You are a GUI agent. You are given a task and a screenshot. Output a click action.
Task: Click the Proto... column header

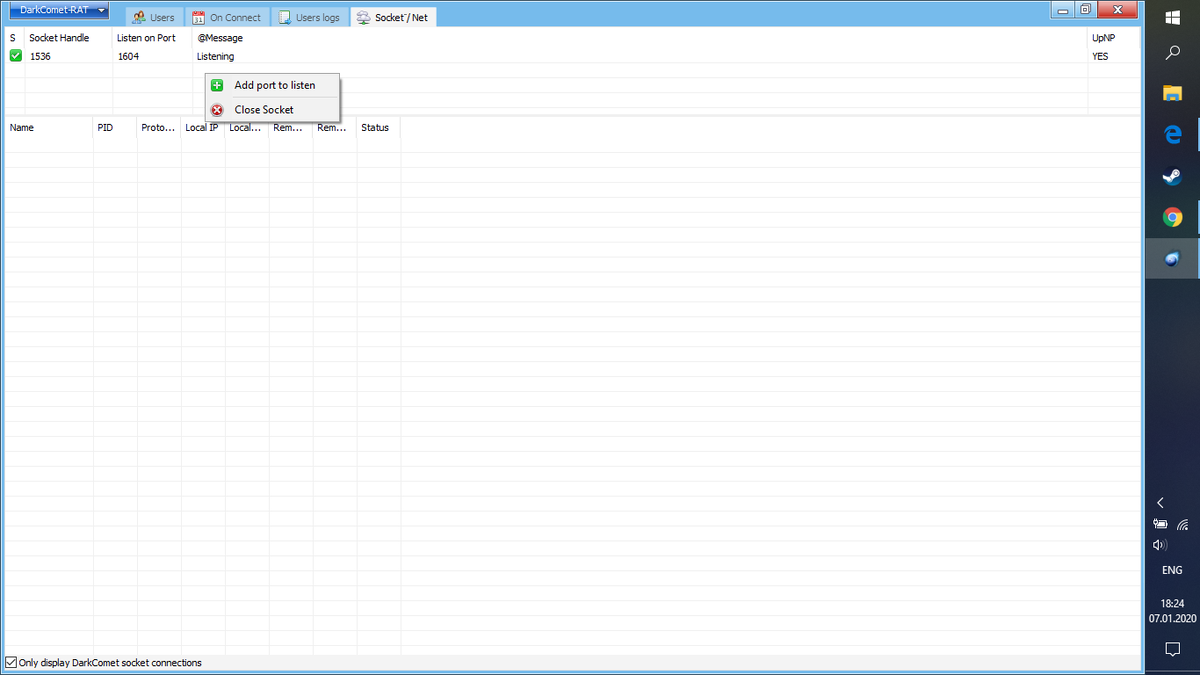click(x=159, y=128)
